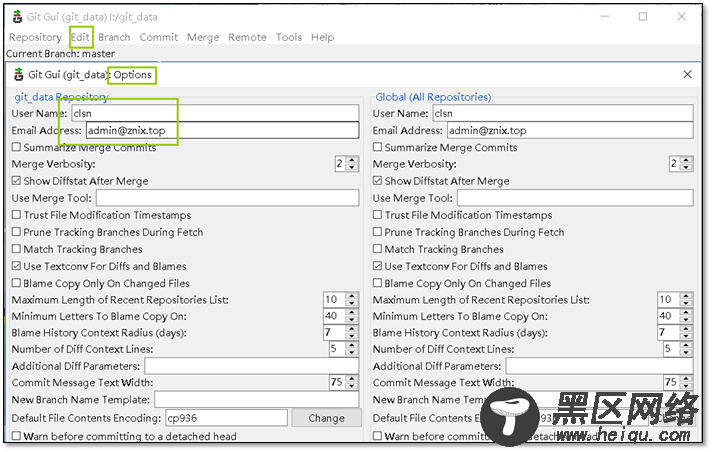Enable global Match Tracking Branches

pyautogui.click(x=377, y=249)
